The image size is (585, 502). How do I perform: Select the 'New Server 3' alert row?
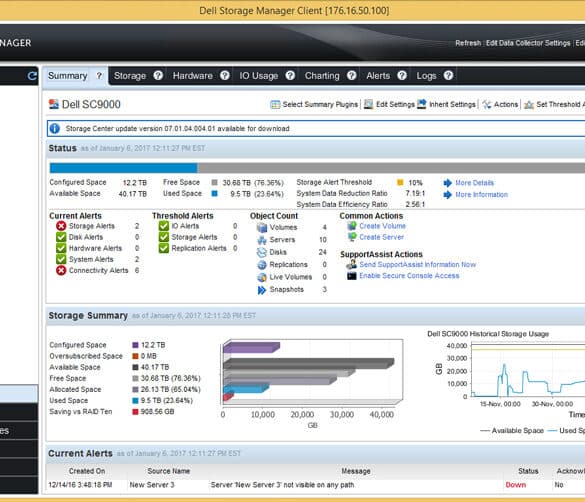315,485
